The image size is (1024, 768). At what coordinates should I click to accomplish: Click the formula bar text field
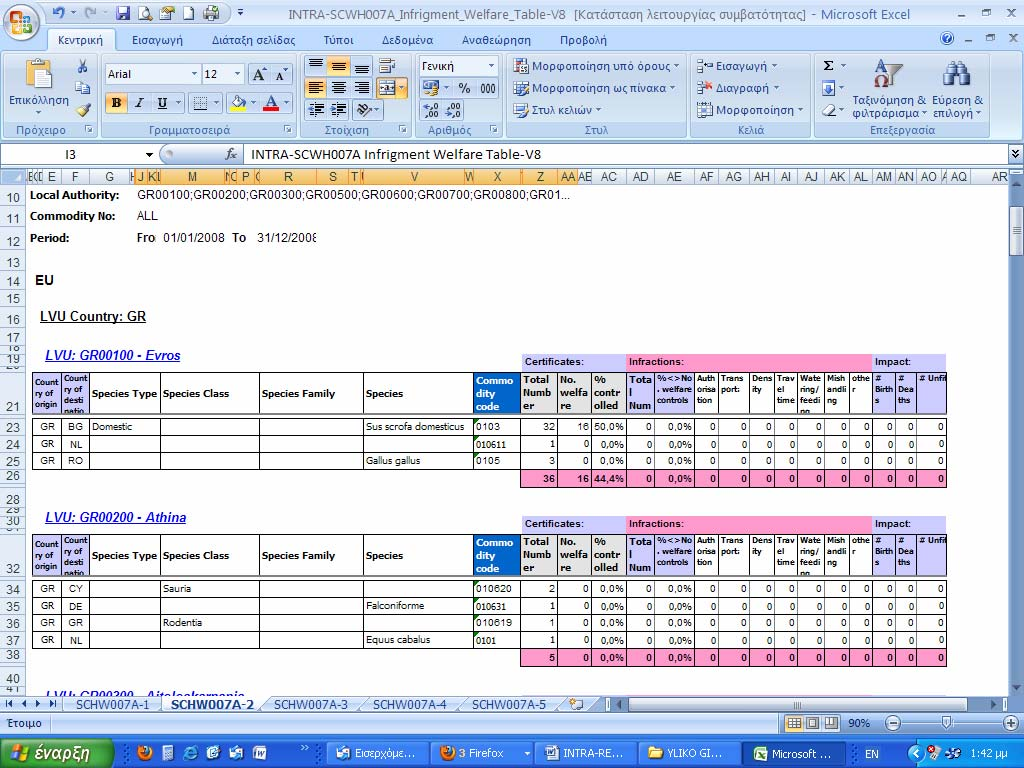(x=624, y=155)
